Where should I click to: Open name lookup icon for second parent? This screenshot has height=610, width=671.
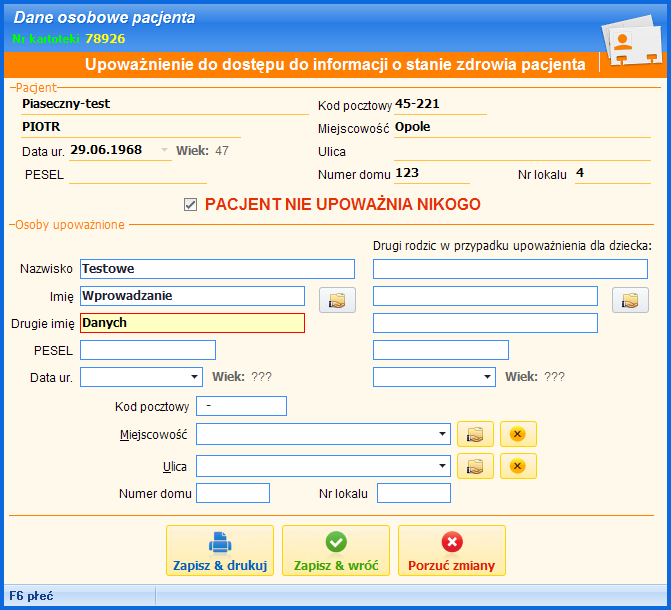tap(630, 300)
